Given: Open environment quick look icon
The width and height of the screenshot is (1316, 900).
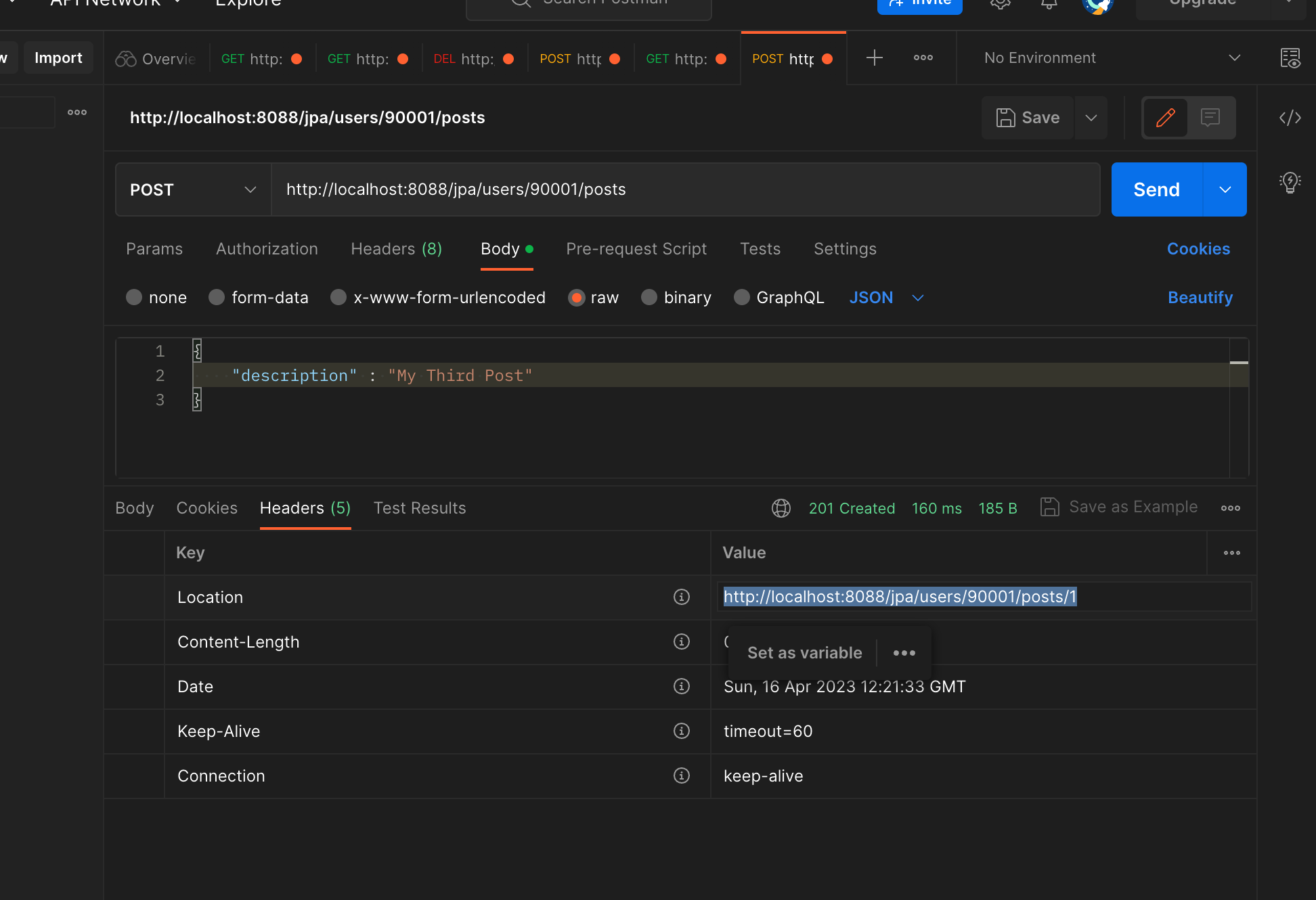Looking at the screenshot, I should coord(1290,58).
